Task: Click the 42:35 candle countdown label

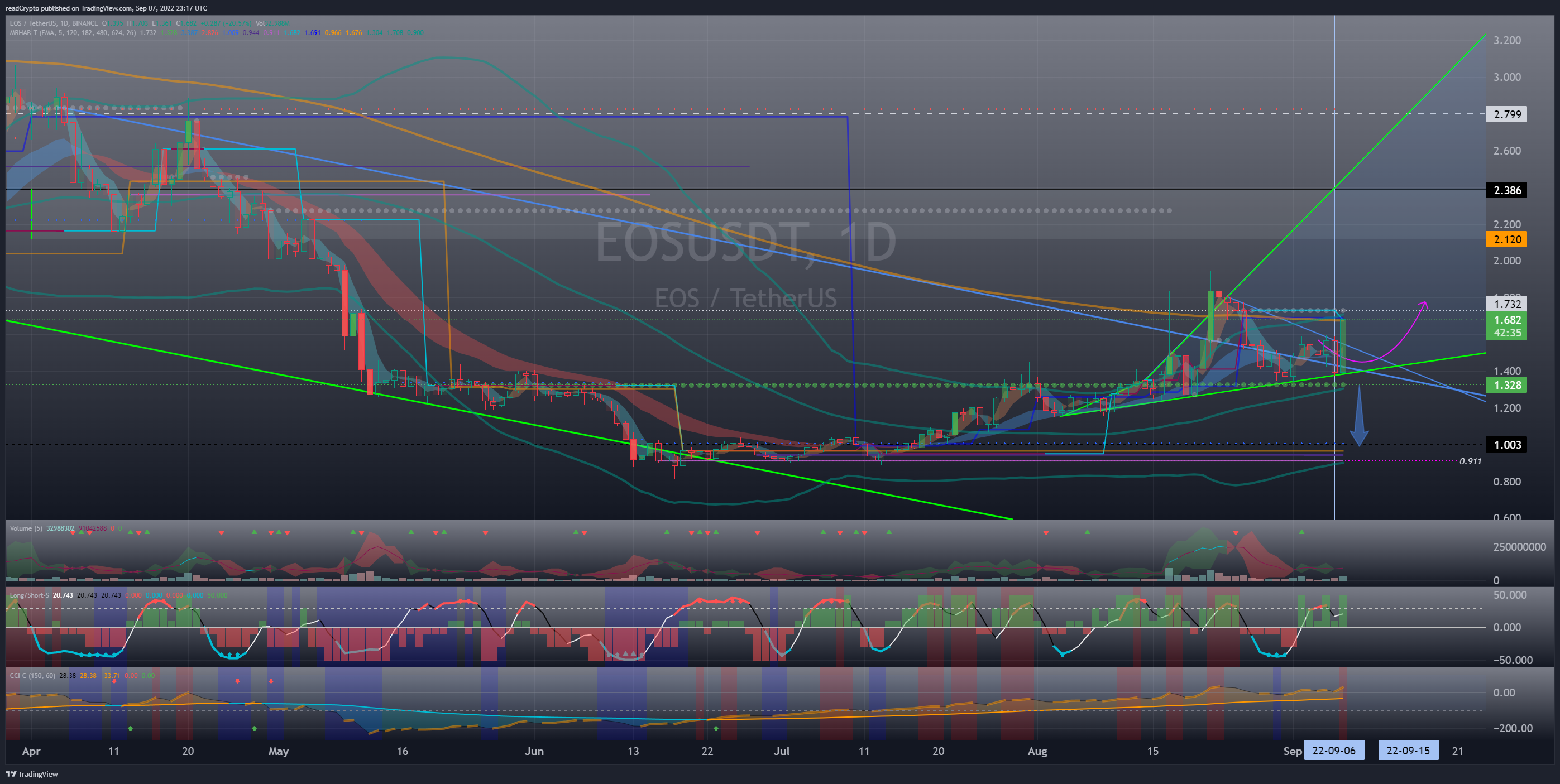Action: tap(1507, 333)
